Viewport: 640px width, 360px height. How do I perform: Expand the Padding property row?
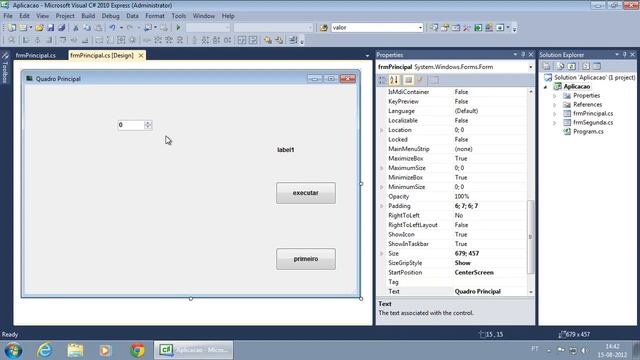click(x=382, y=206)
